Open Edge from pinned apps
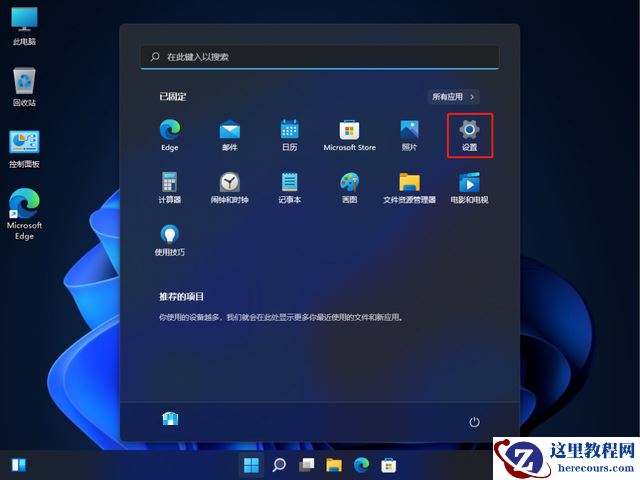This screenshot has width=640, height=480. (x=170, y=135)
